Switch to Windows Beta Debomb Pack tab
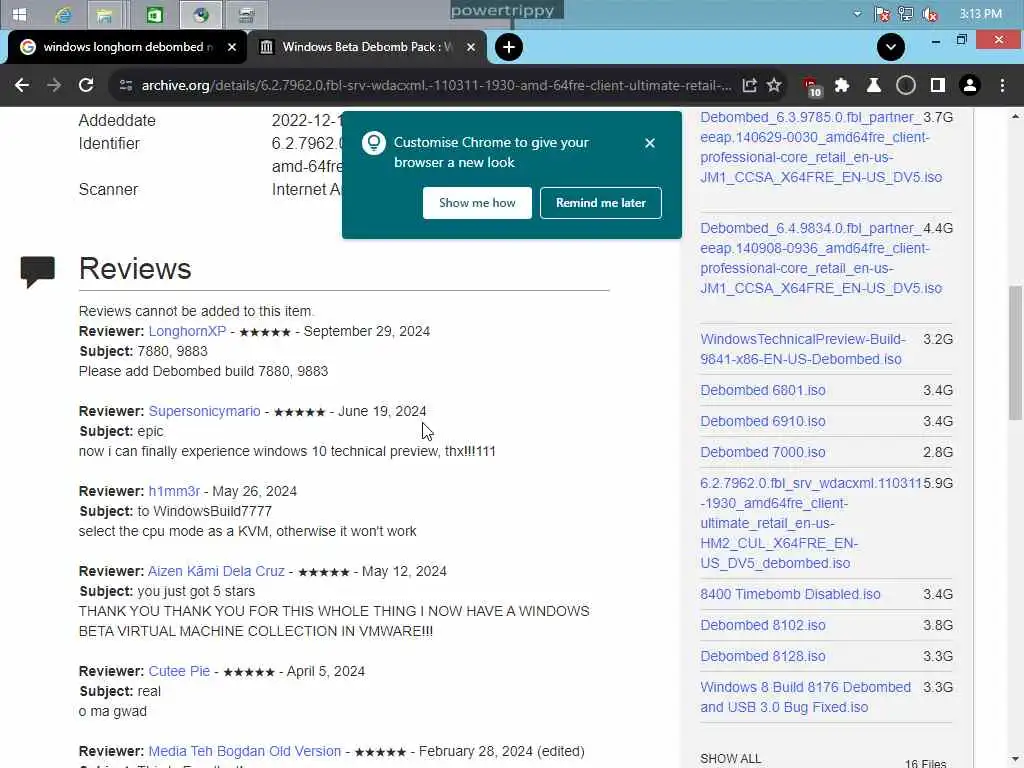The width and height of the screenshot is (1024, 768). [x=368, y=47]
